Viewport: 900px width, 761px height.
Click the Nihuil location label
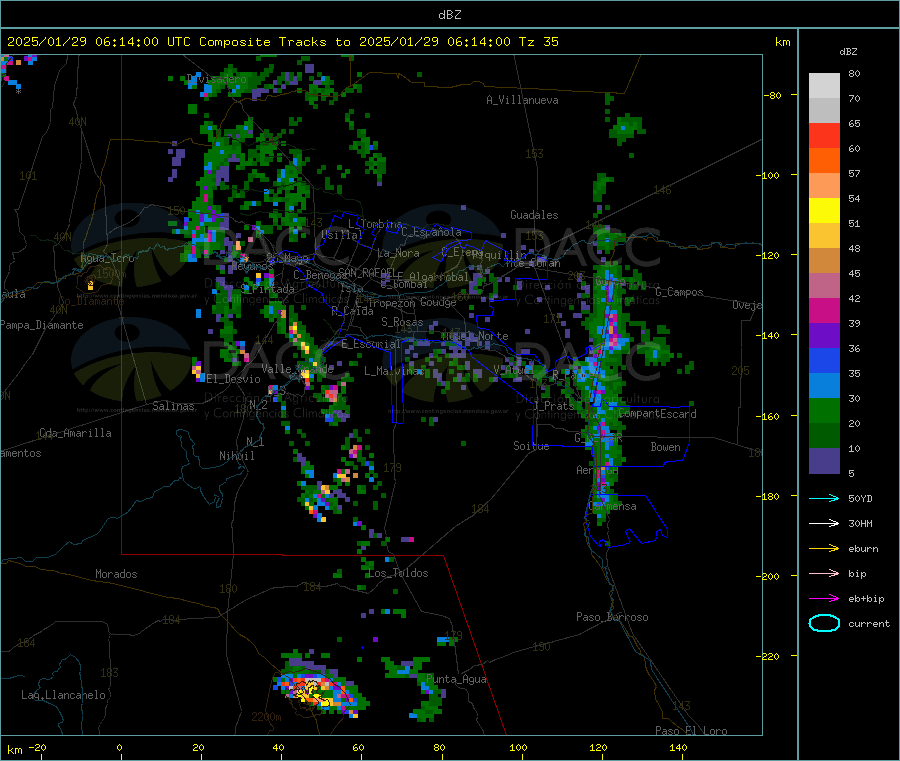(x=237, y=456)
